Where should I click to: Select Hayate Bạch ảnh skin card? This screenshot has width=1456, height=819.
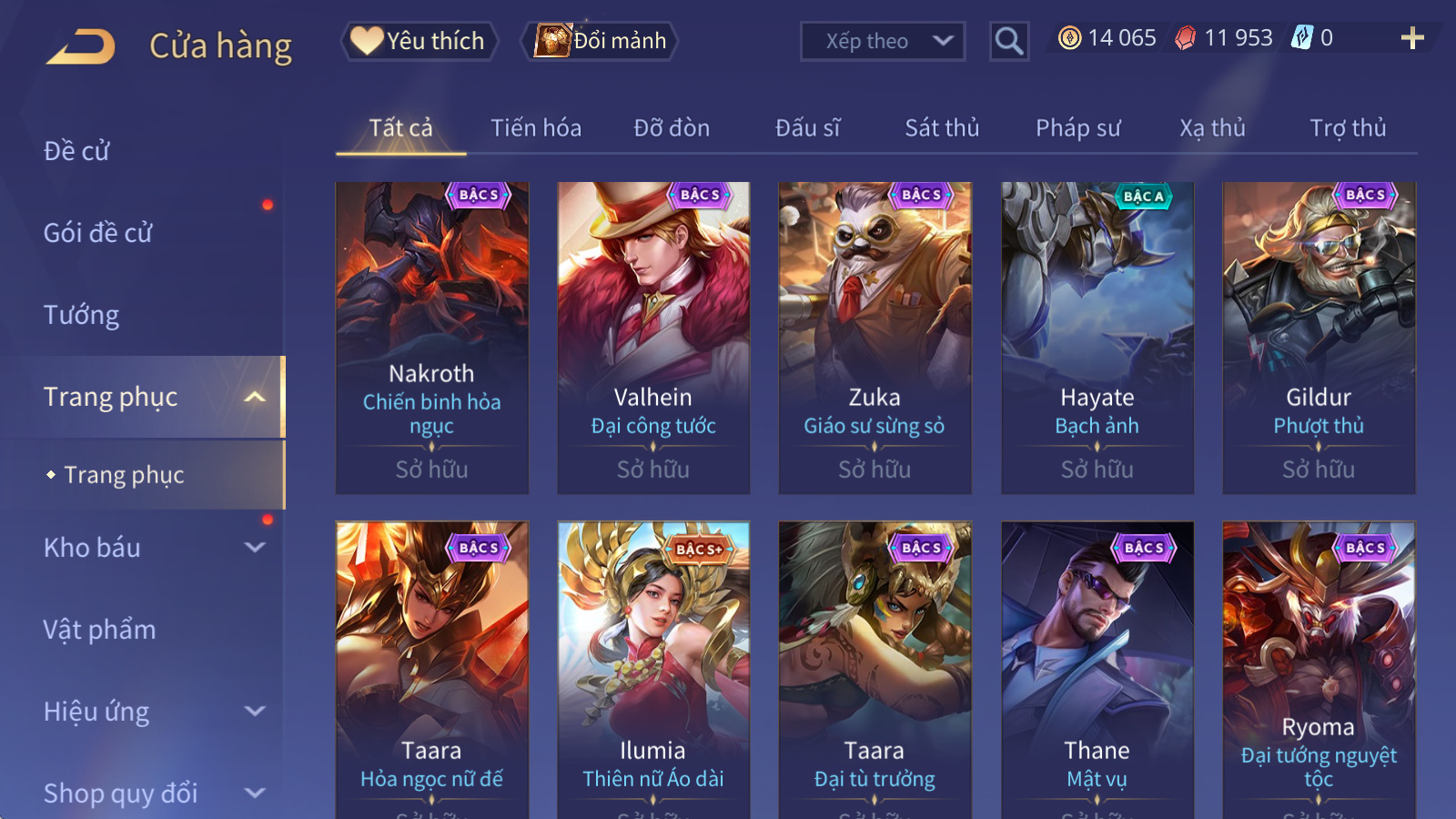coord(1097,339)
